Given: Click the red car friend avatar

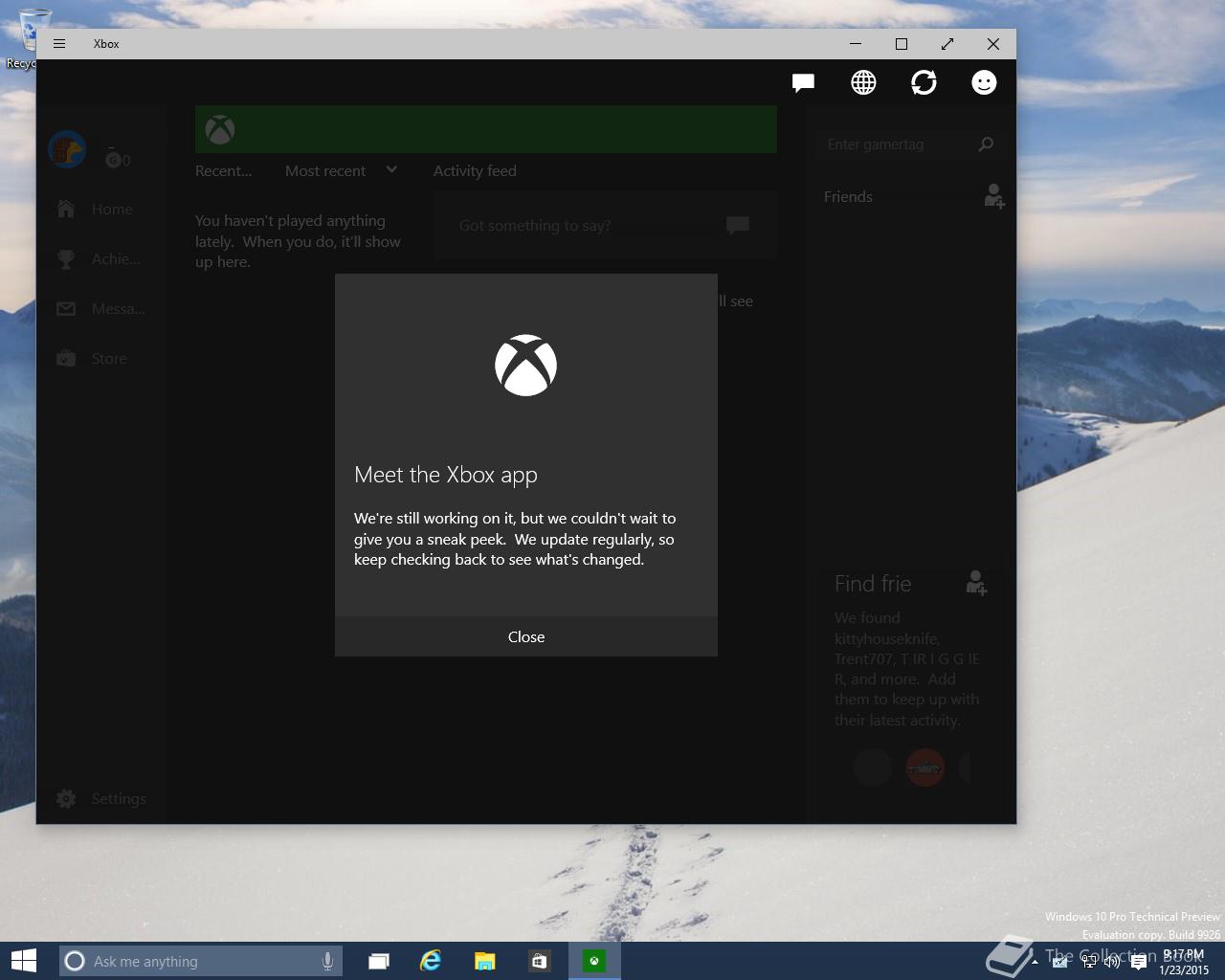Looking at the screenshot, I should coord(925,768).
